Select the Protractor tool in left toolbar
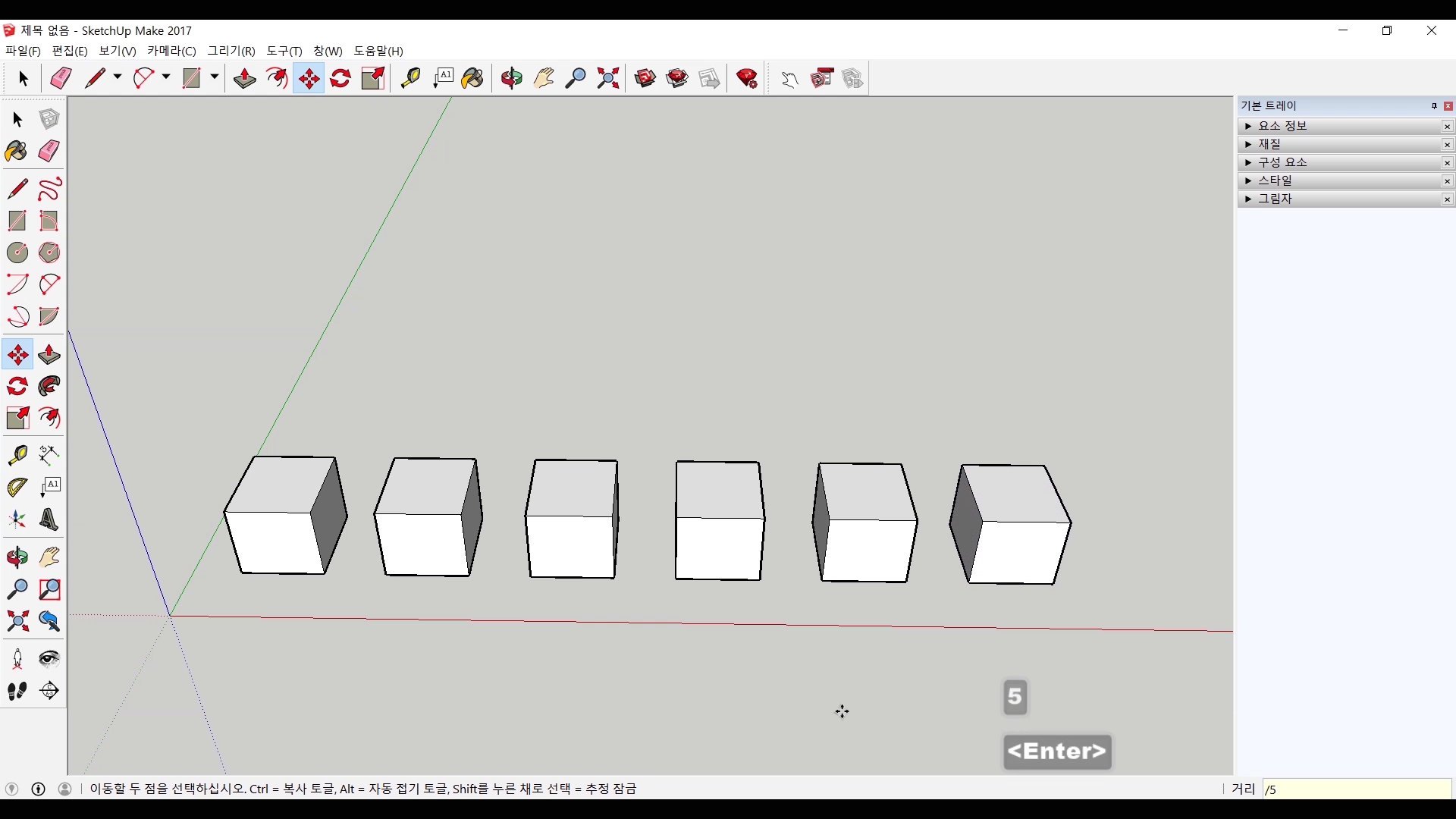The width and height of the screenshot is (1456, 819). [x=17, y=487]
